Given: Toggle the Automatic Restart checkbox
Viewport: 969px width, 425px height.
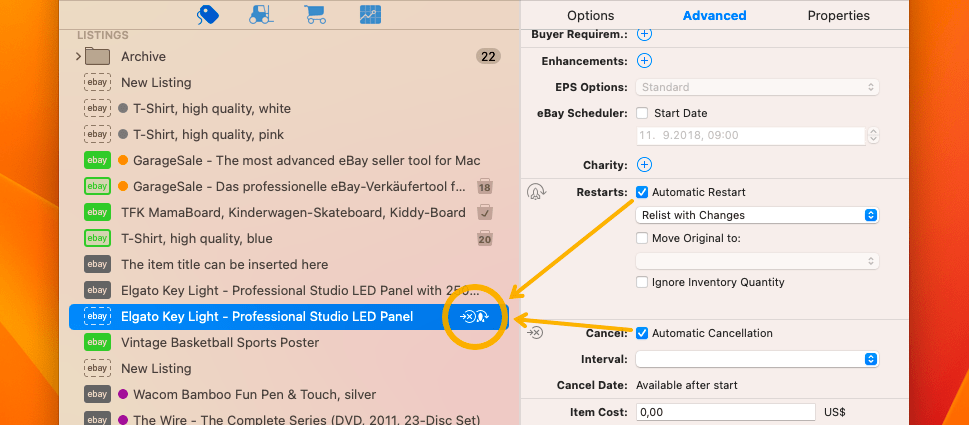Looking at the screenshot, I should [x=642, y=192].
